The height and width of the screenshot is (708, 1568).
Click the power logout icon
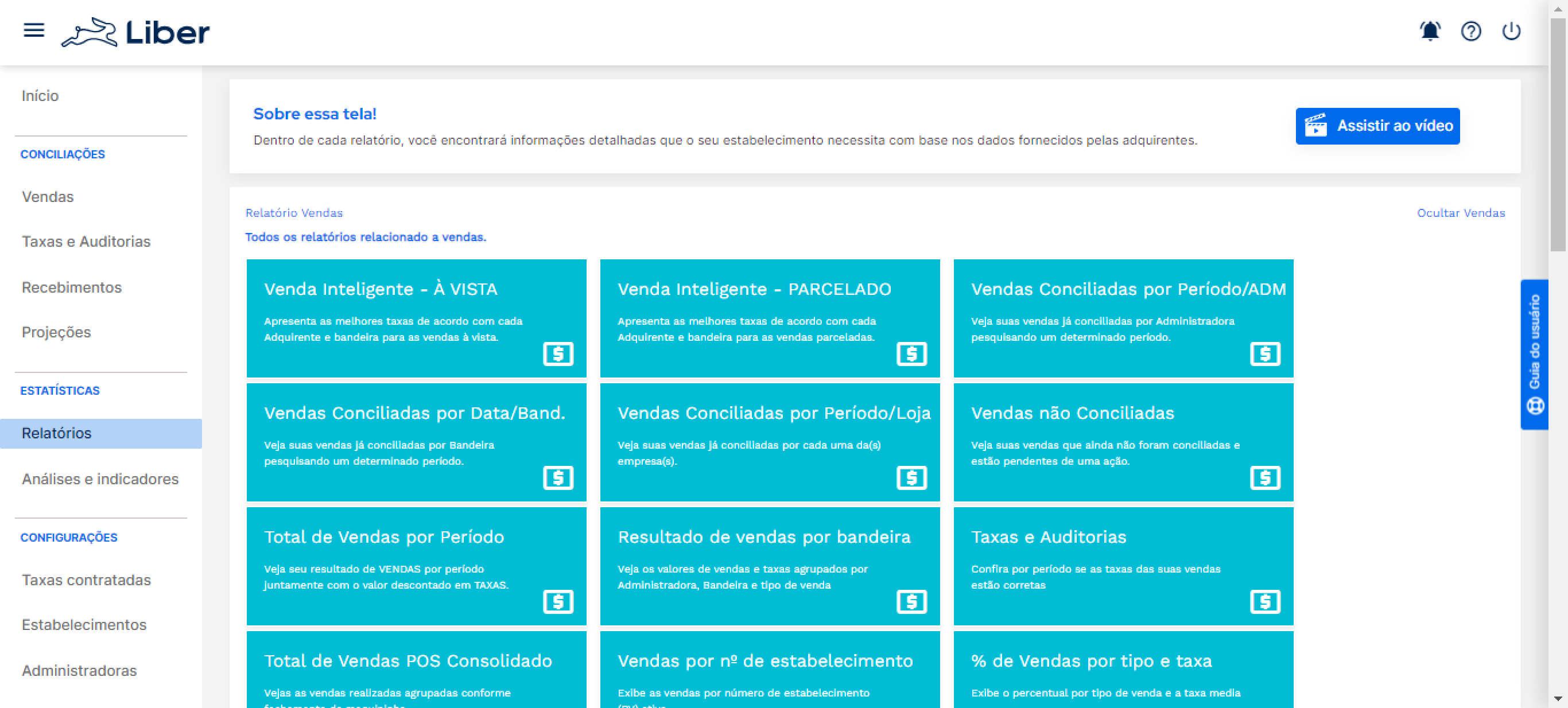pyautogui.click(x=1511, y=30)
